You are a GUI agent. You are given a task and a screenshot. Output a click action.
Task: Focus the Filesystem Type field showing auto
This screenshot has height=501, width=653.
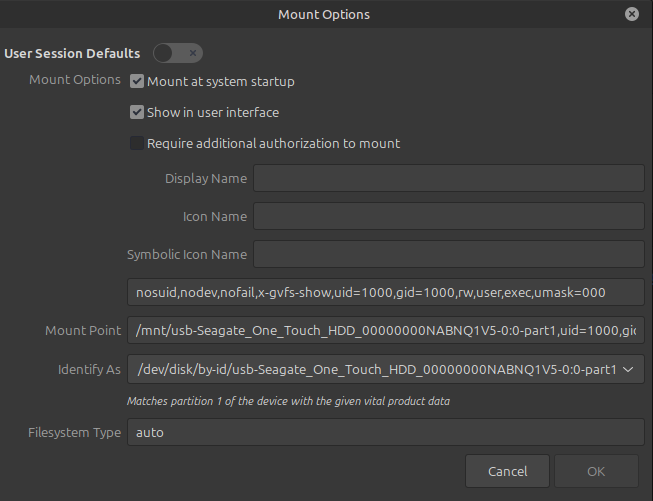pos(385,432)
